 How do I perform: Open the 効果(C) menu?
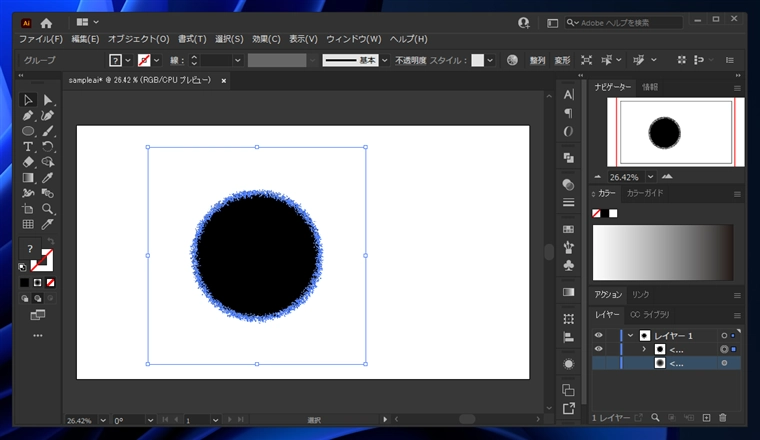pyautogui.click(x=266, y=39)
